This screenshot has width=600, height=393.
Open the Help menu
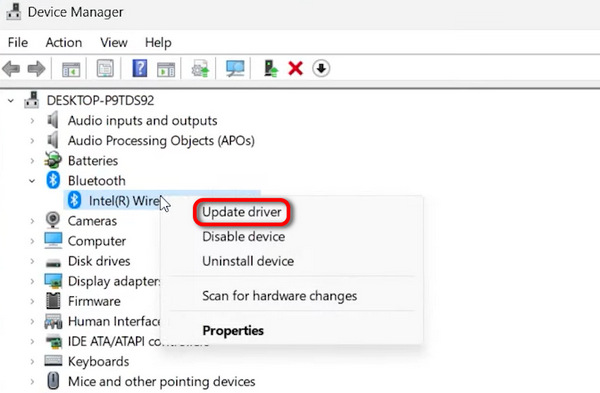tap(158, 42)
